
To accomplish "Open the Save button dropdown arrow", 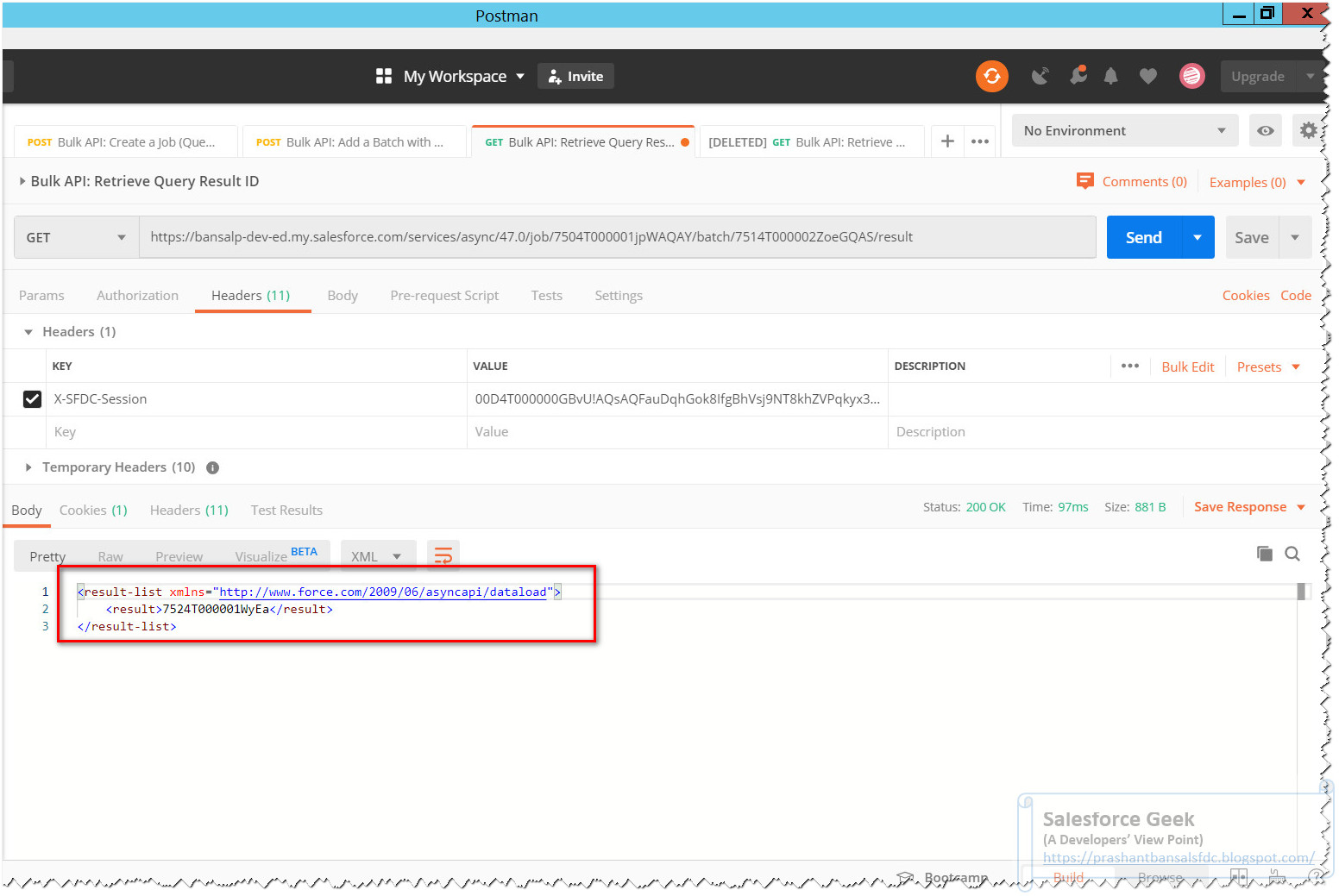I will pos(1294,237).
